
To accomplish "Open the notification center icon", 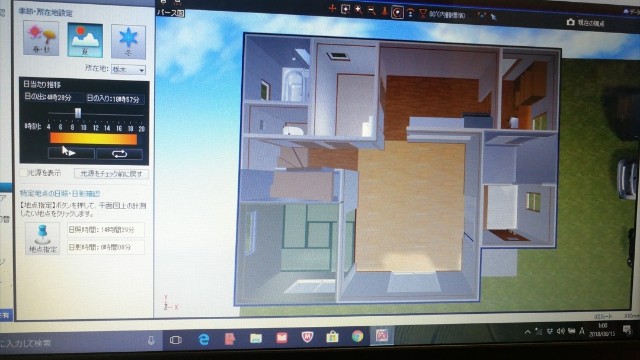I will point(627,330).
